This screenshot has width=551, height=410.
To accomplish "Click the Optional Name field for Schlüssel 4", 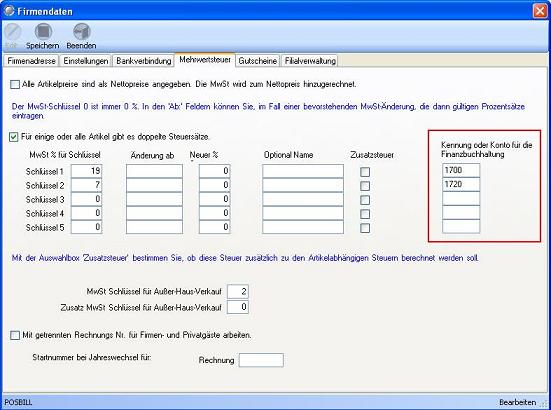I will (303, 213).
